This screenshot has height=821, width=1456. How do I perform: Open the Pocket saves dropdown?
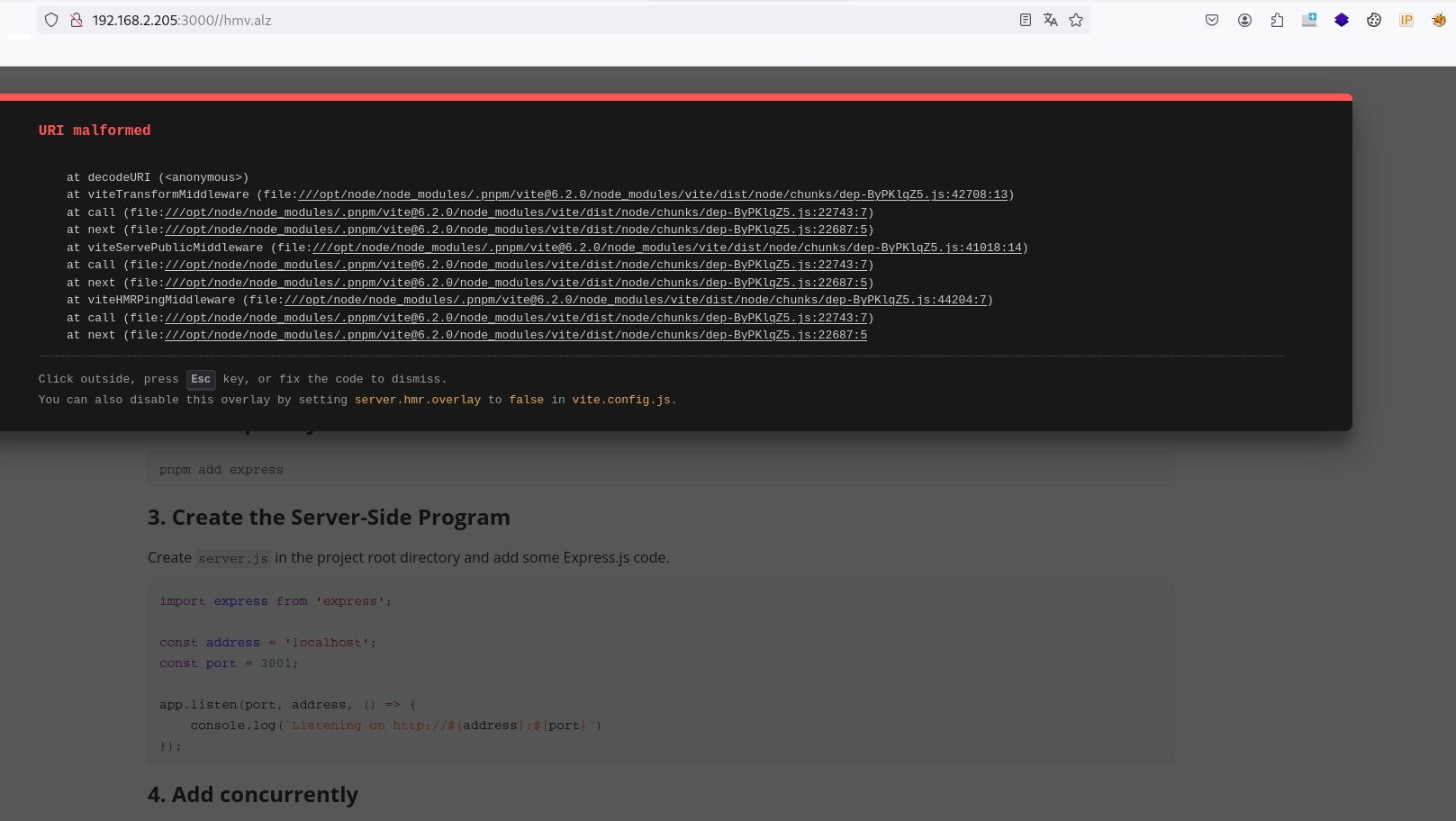pos(1212,20)
